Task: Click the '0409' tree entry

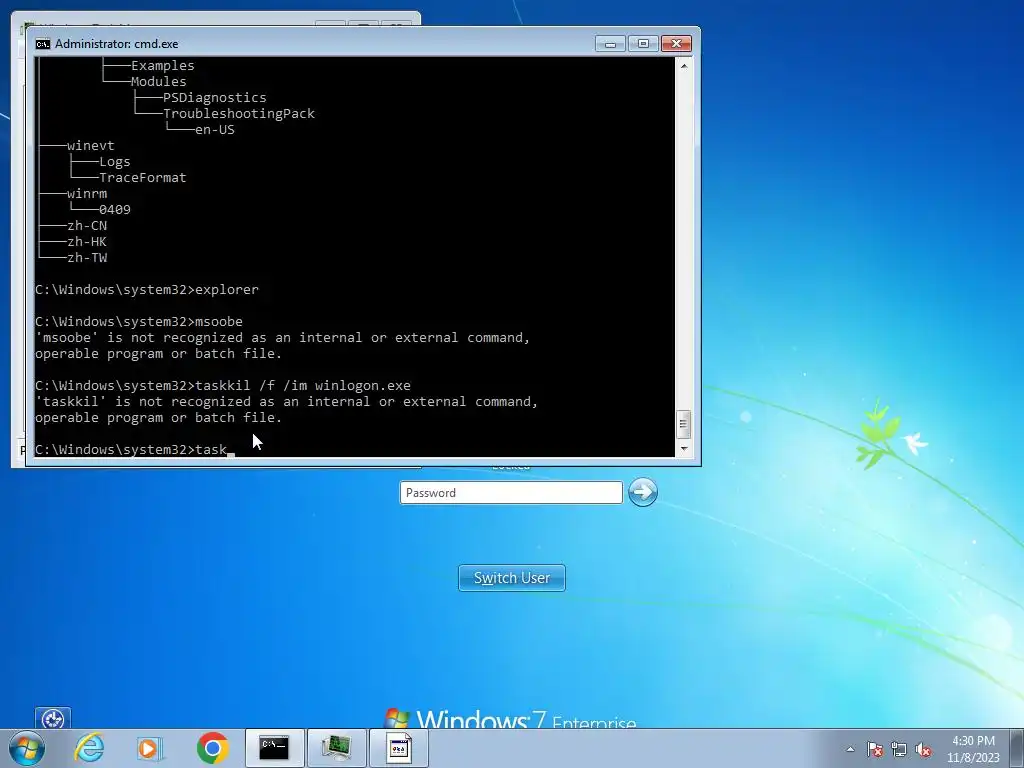Action: click(115, 210)
